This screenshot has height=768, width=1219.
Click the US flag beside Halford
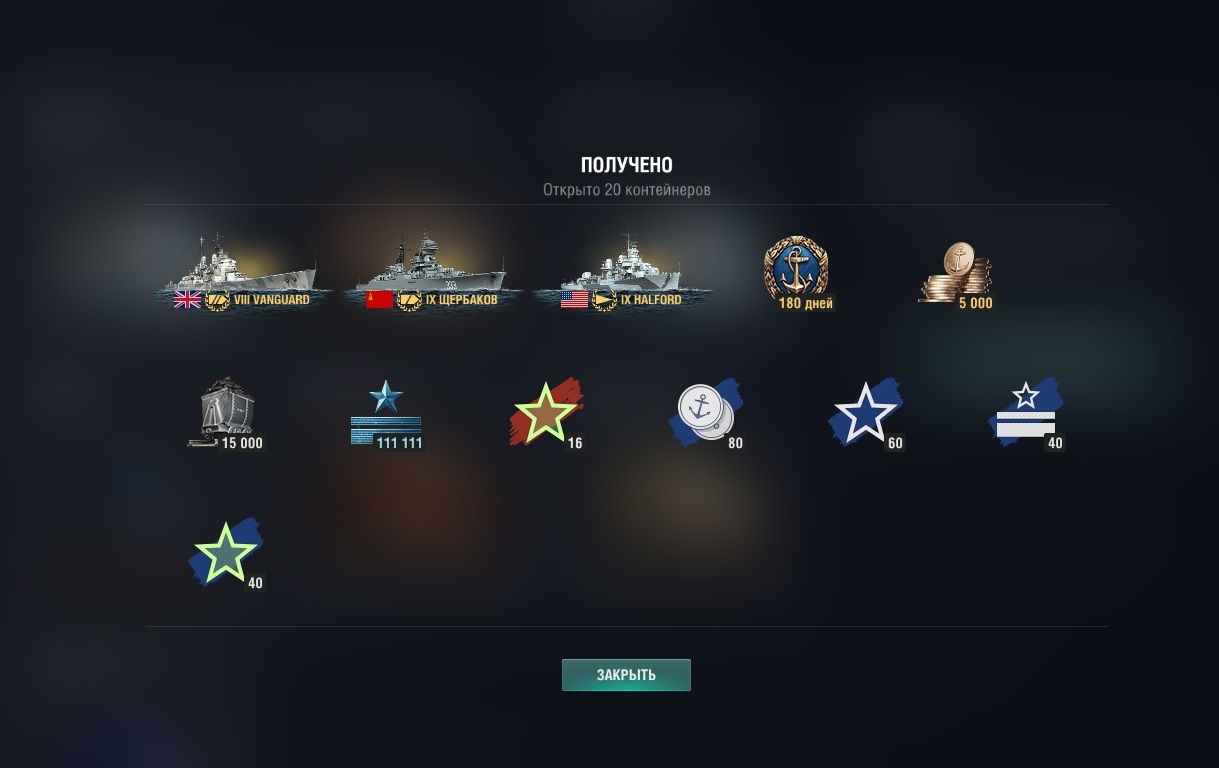click(x=574, y=300)
